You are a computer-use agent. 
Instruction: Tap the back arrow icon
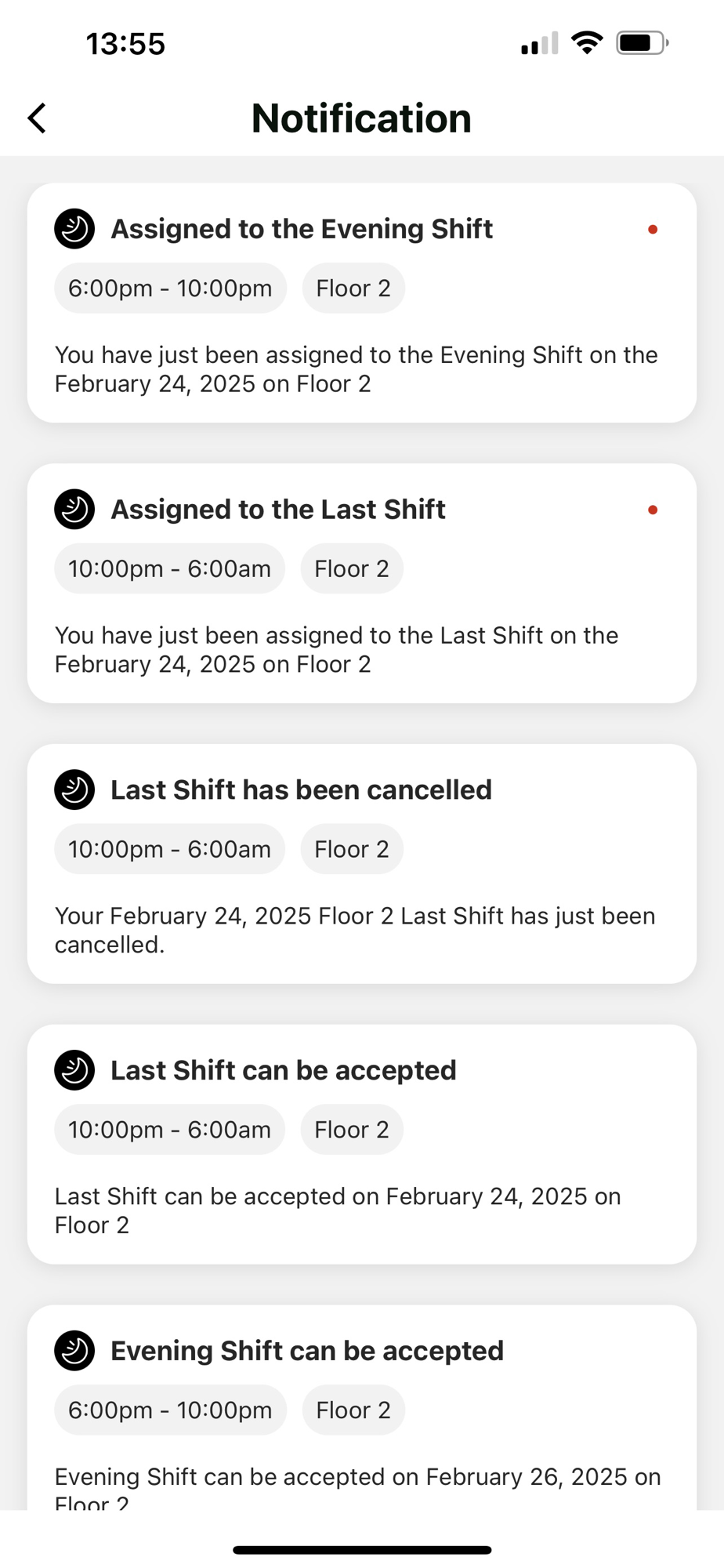point(37,118)
